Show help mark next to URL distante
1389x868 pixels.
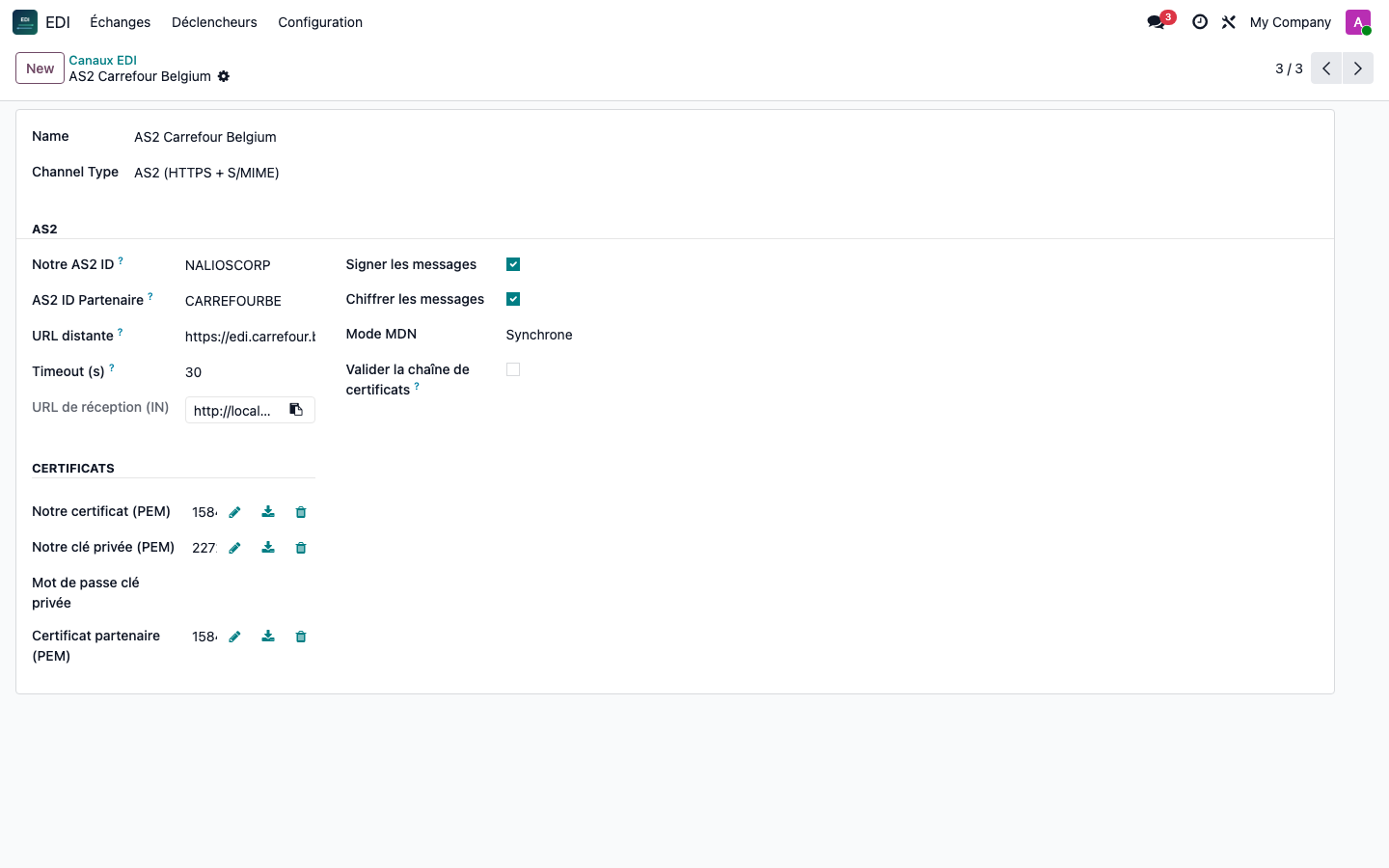click(121, 332)
